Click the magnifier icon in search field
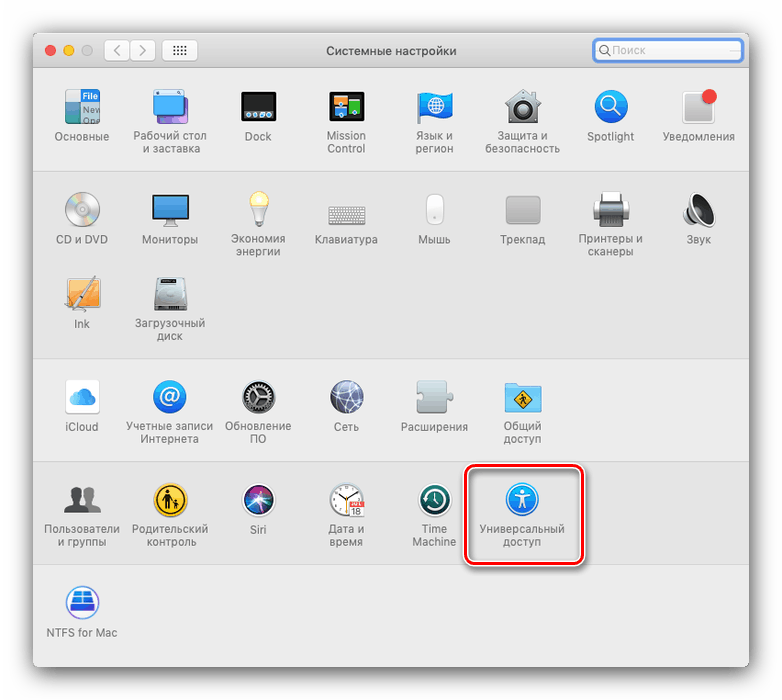 coord(604,50)
